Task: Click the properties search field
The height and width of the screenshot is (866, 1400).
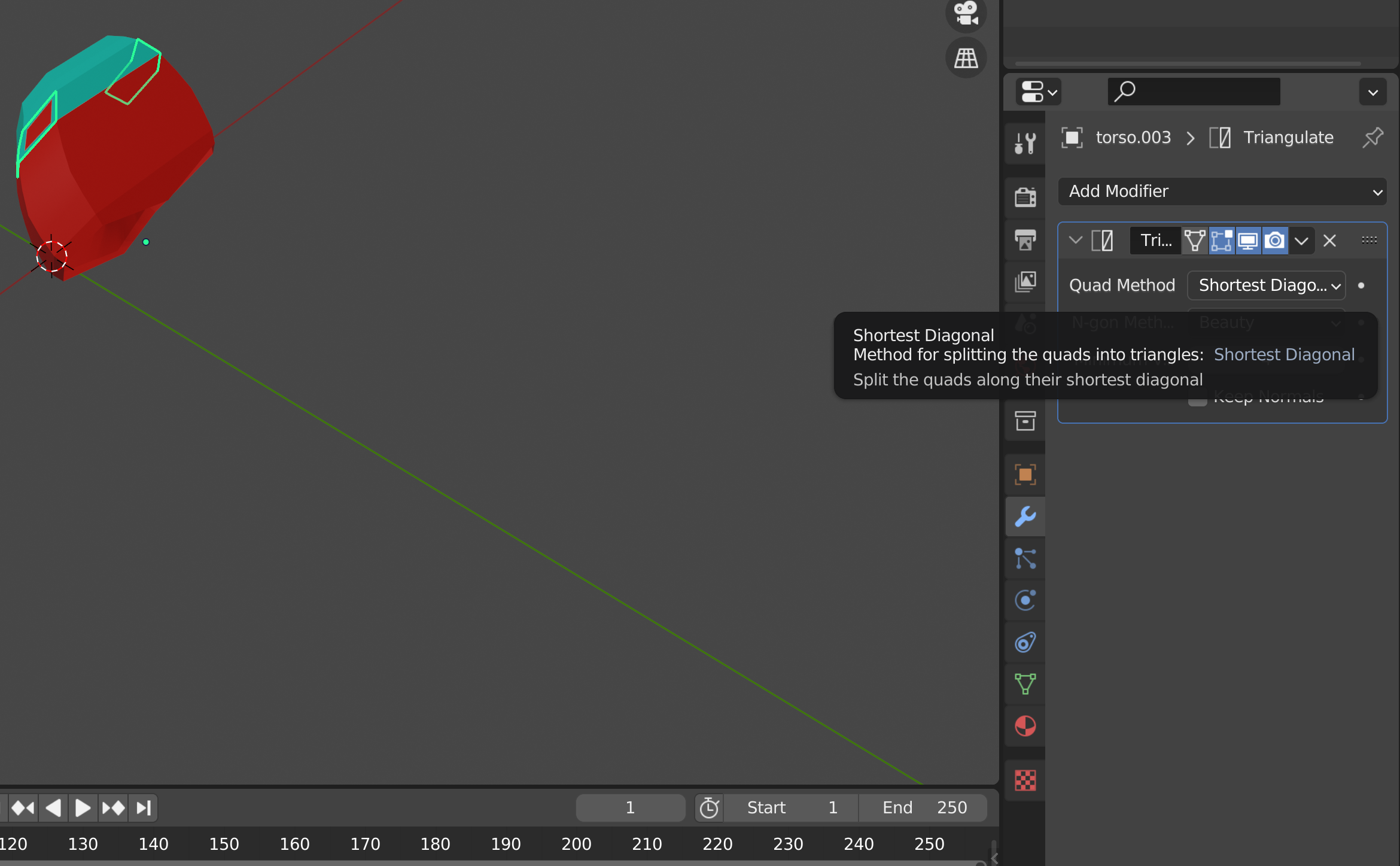Action: click(x=1194, y=92)
